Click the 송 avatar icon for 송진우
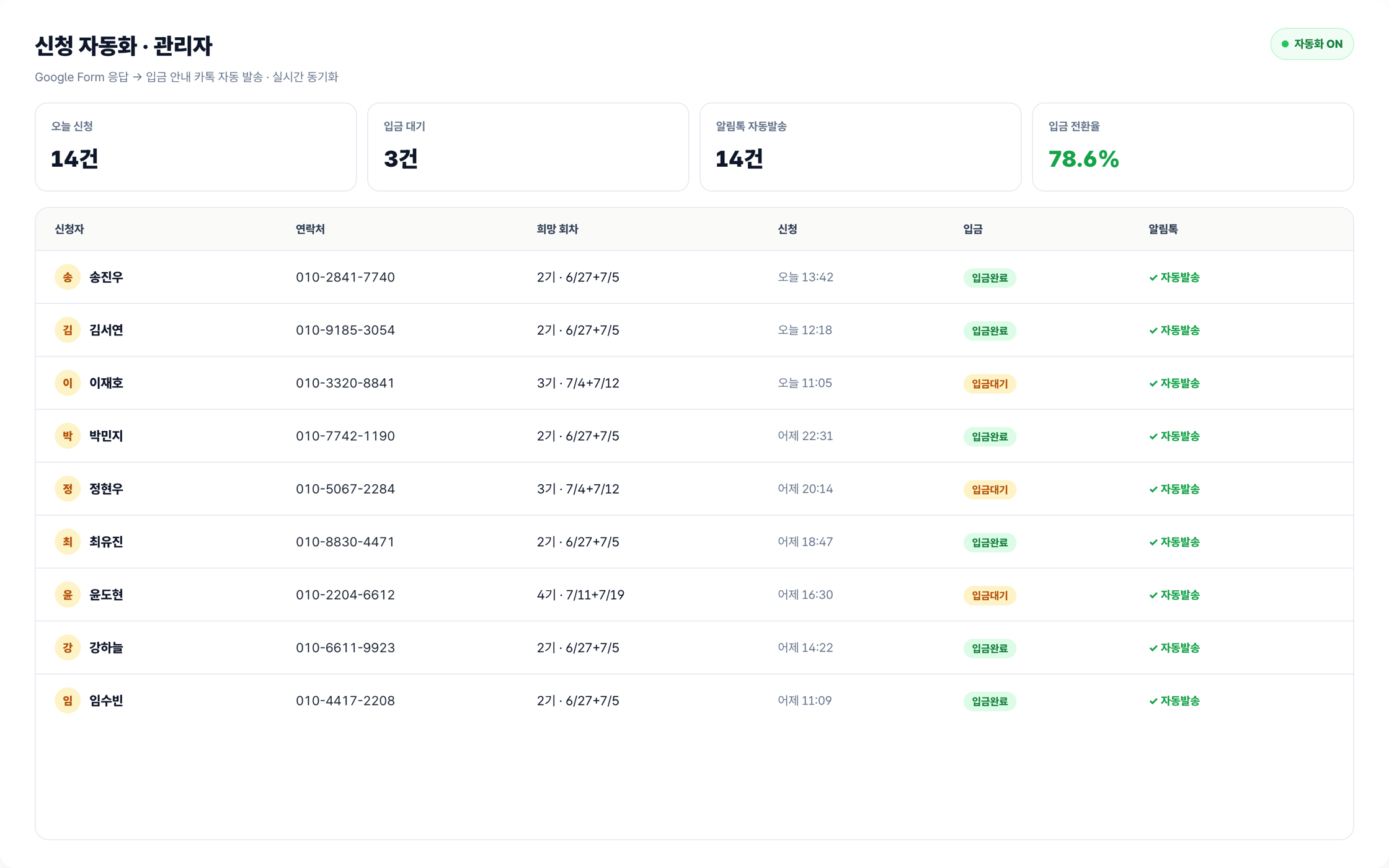The width and height of the screenshot is (1389, 868). coord(68,277)
